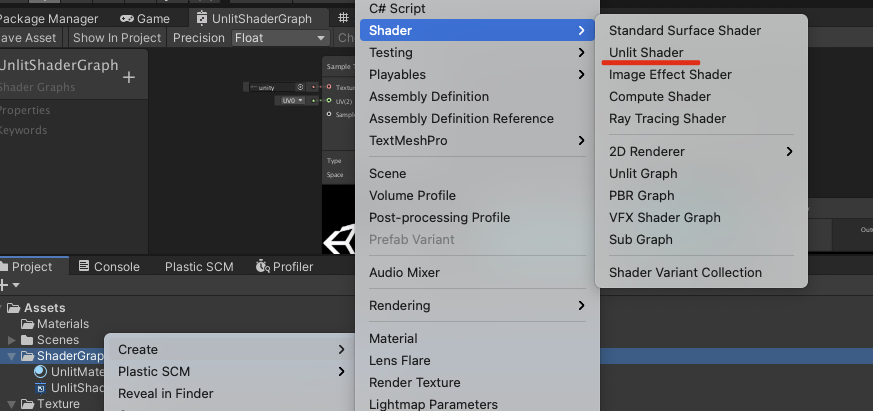Open the 2D Renderer submenu
Image resolution: width=873 pixels, height=411 pixels.
(x=701, y=151)
